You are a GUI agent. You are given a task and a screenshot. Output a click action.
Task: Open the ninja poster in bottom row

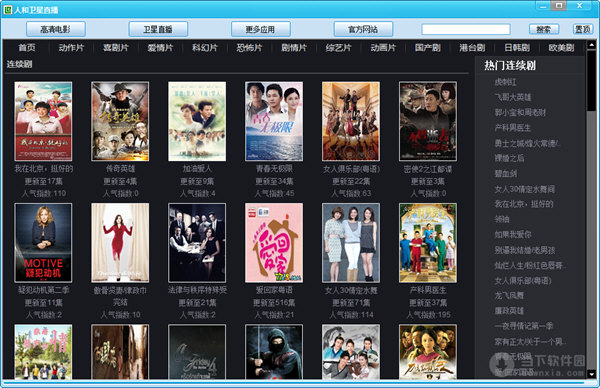tap(274, 352)
